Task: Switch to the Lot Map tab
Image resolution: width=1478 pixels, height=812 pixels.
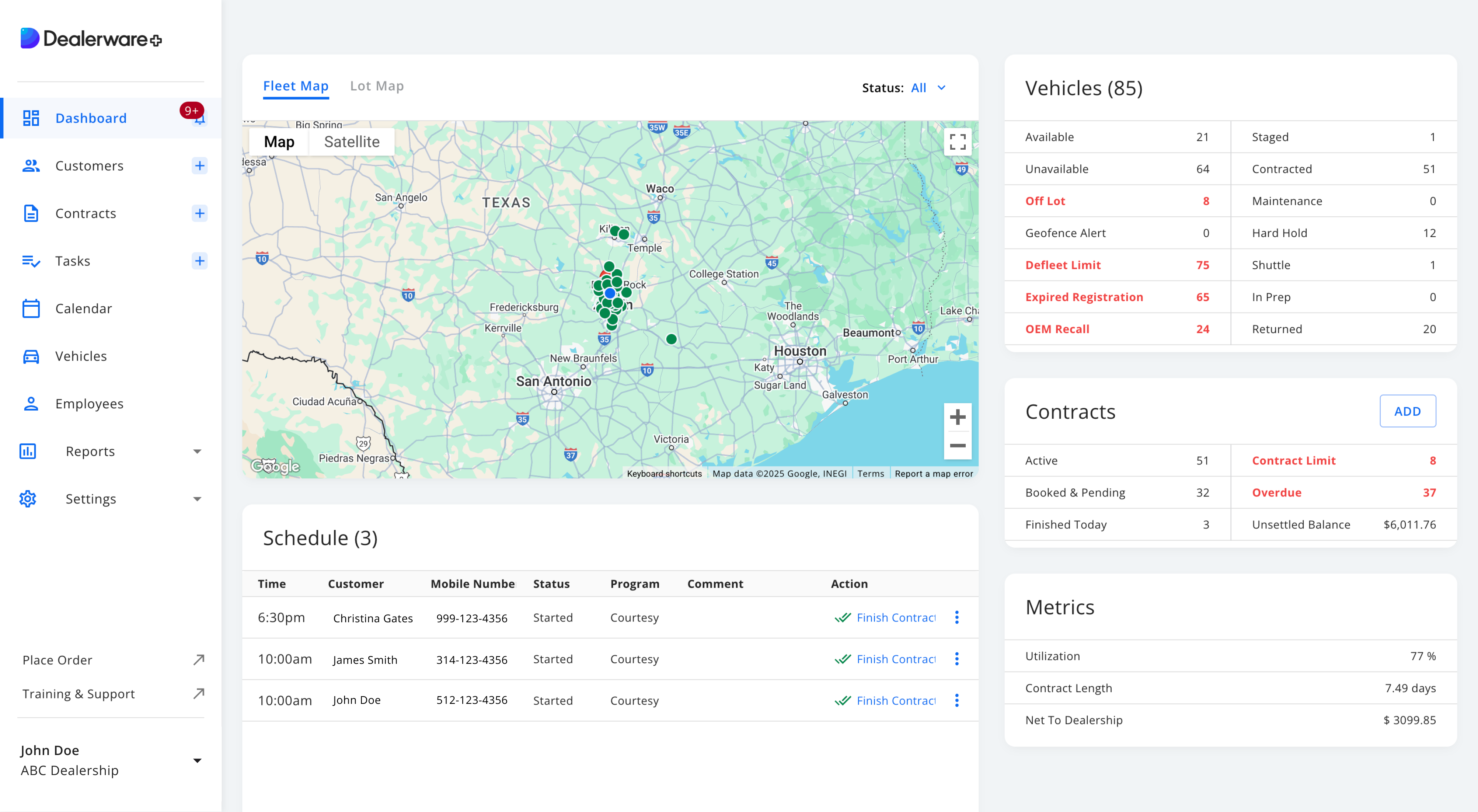Action: (377, 85)
